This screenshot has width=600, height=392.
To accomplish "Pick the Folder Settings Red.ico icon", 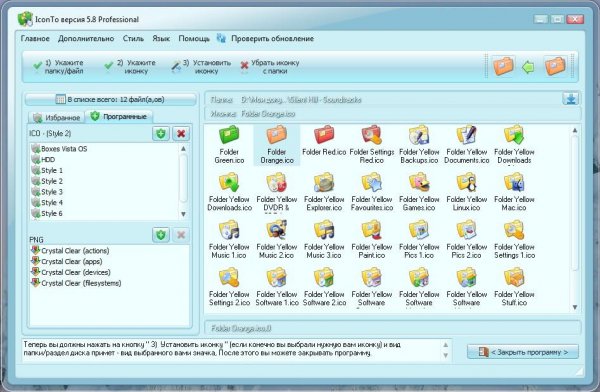I will coord(372,145).
